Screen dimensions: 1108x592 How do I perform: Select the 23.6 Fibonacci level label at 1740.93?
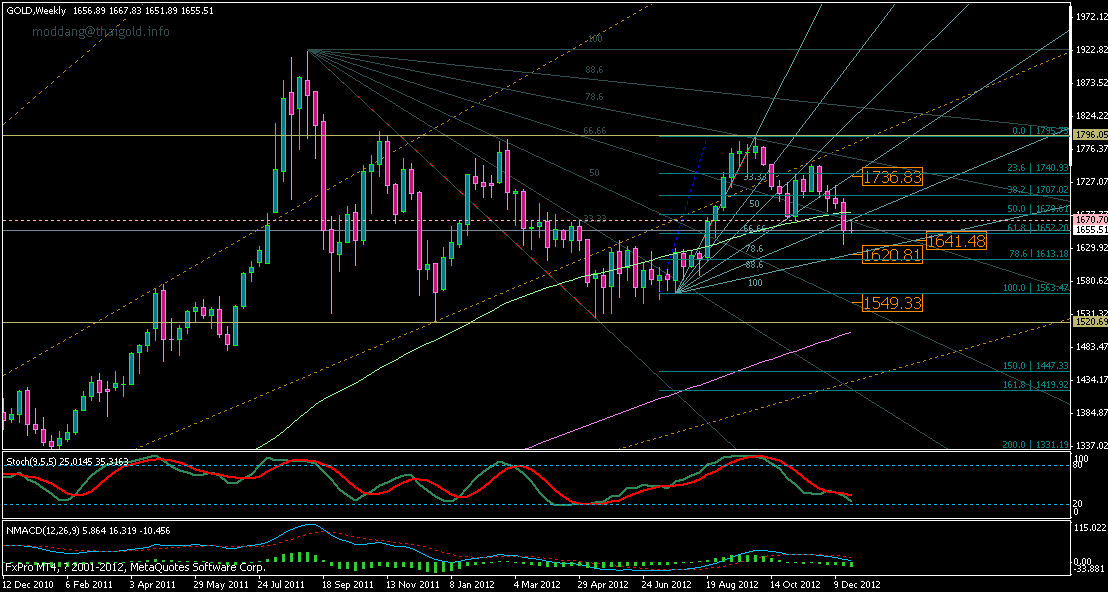coord(1039,167)
